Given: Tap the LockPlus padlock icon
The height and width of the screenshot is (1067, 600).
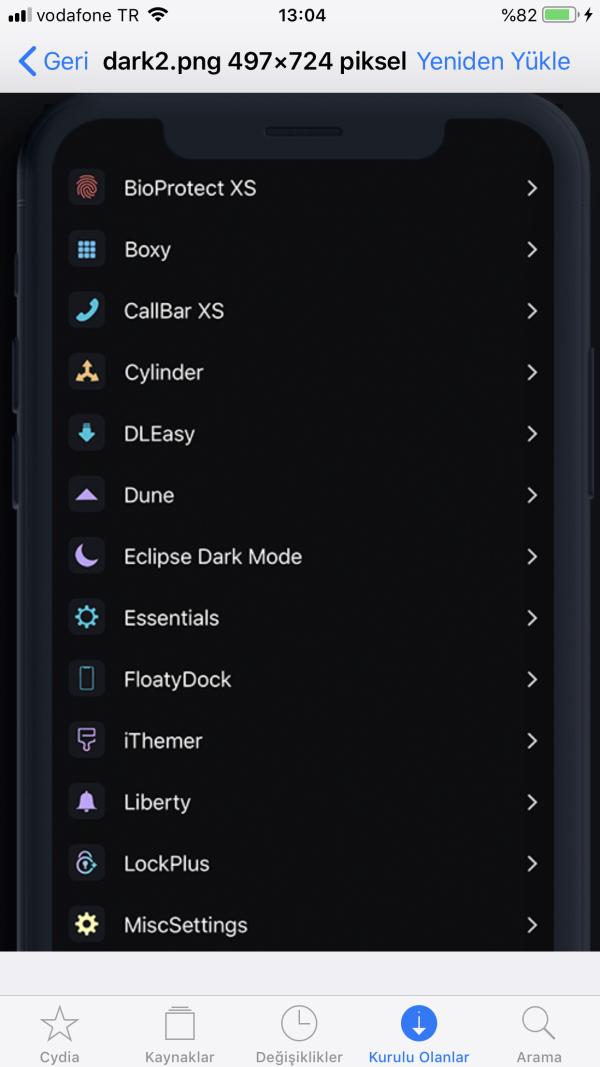Looking at the screenshot, I should pyautogui.click(x=87, y=863).
